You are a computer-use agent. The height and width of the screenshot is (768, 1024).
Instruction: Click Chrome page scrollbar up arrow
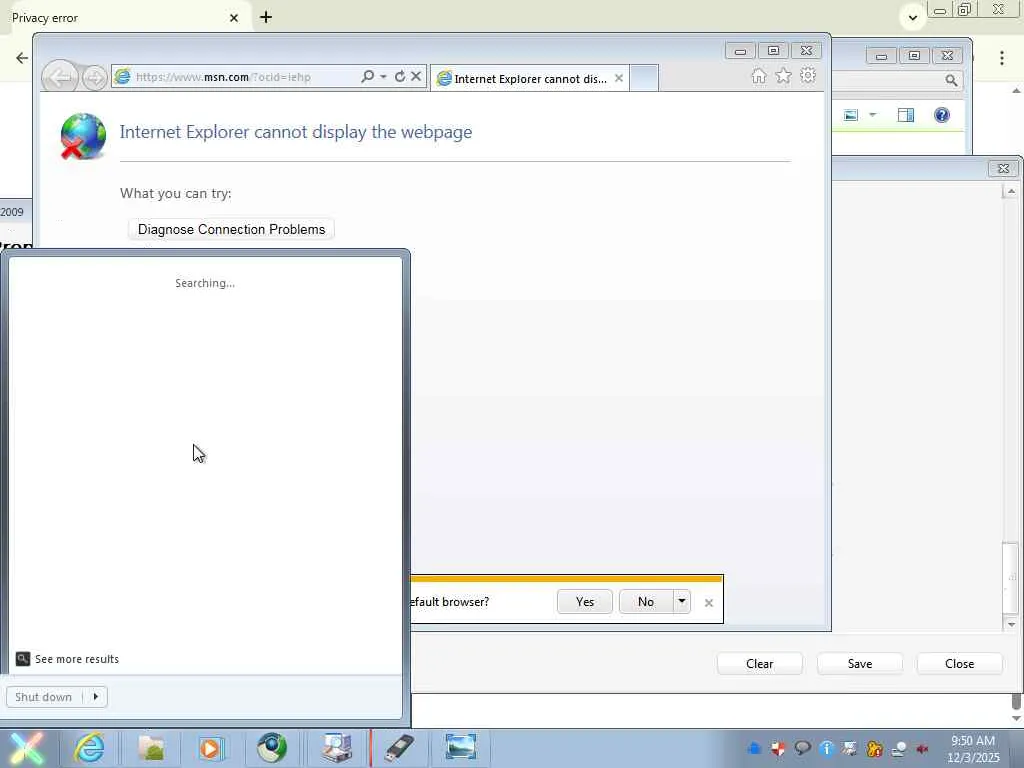tap(1016, 90)
